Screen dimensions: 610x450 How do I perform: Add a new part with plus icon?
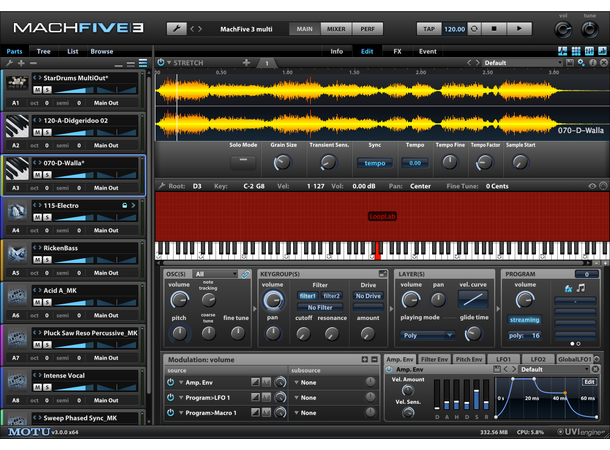[x=21, y=63]
